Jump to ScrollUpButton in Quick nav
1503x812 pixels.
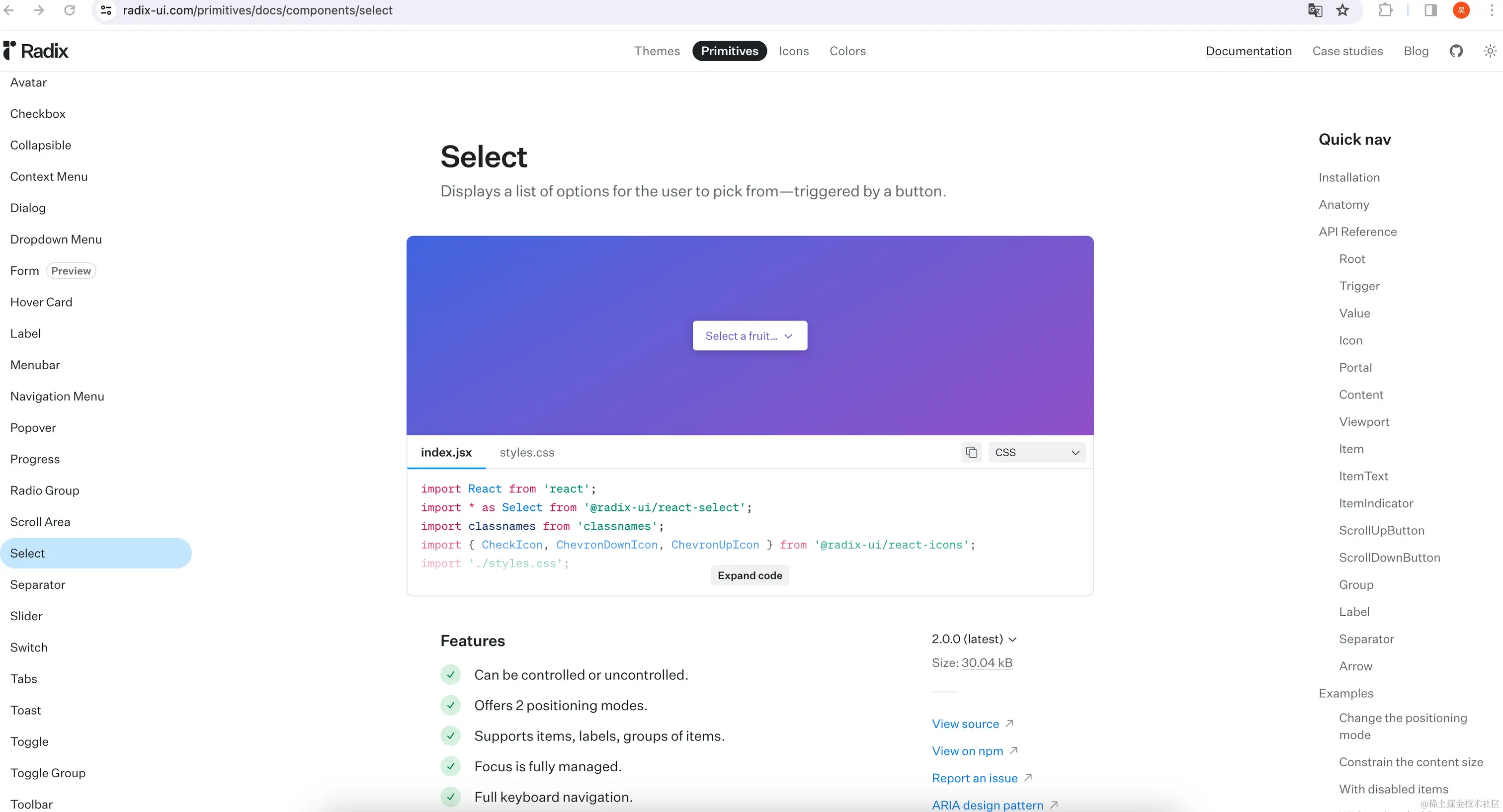pos(1382,530)
